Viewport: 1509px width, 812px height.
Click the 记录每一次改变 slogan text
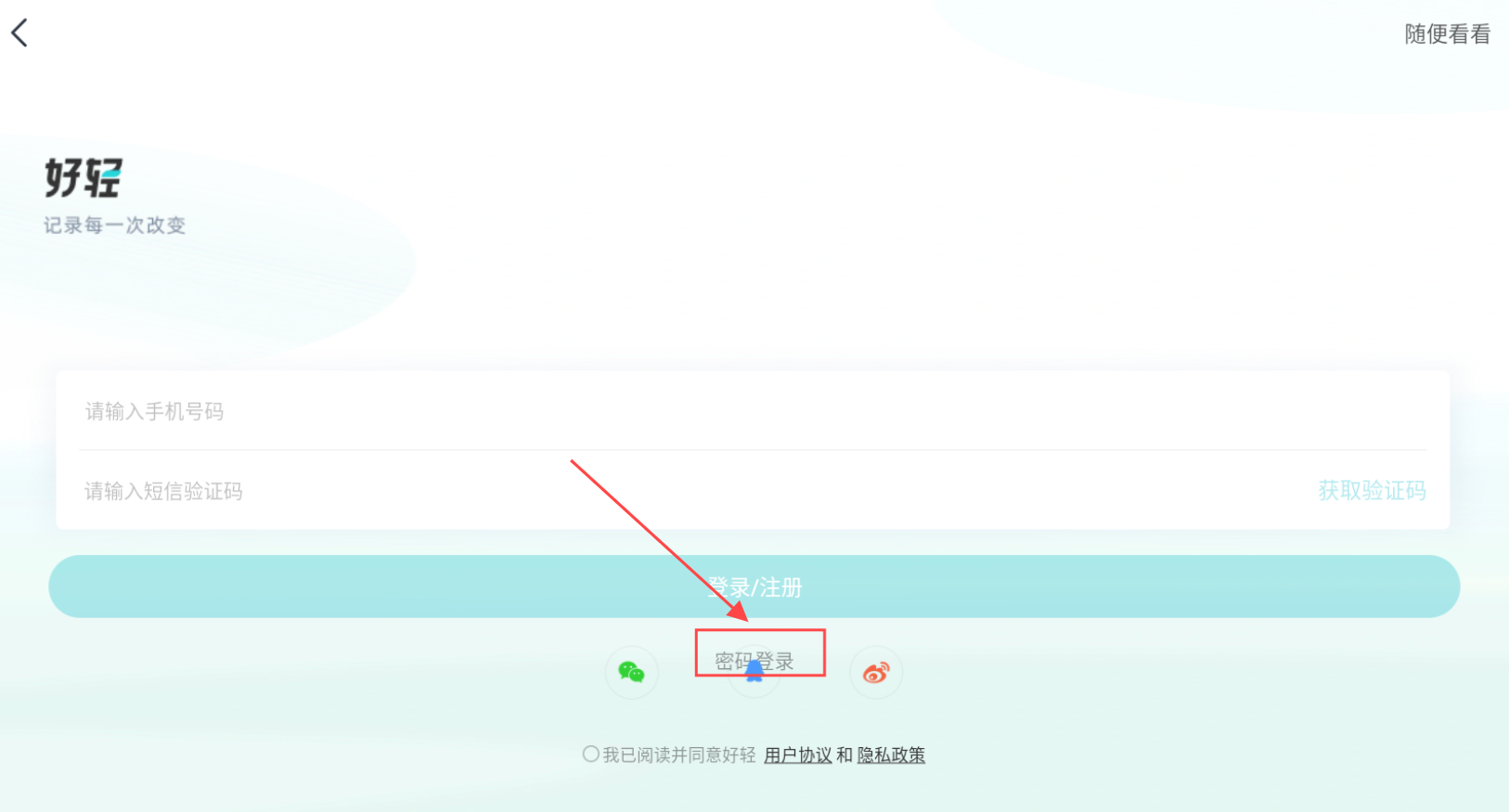coord(114,226)
